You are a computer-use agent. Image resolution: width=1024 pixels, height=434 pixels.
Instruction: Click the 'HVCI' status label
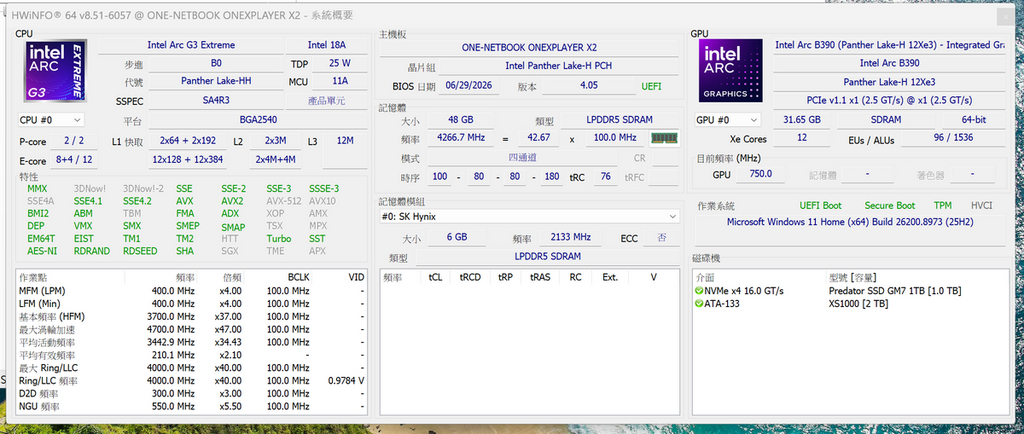click(981, 206)
